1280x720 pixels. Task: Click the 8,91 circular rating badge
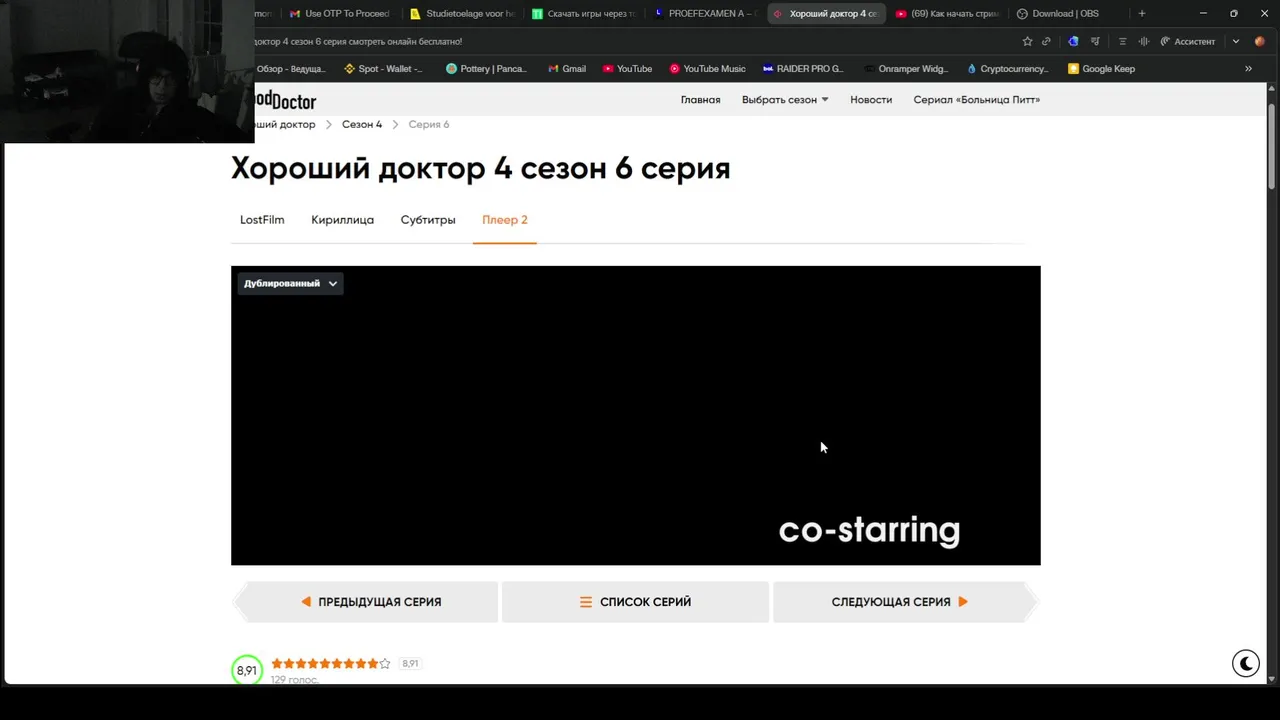coord(247,670)
